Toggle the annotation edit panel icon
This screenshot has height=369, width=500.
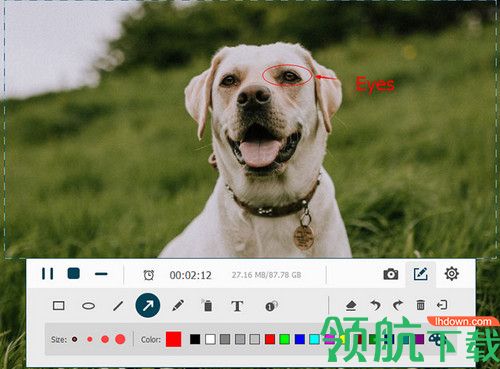click(x=421, y=274)
